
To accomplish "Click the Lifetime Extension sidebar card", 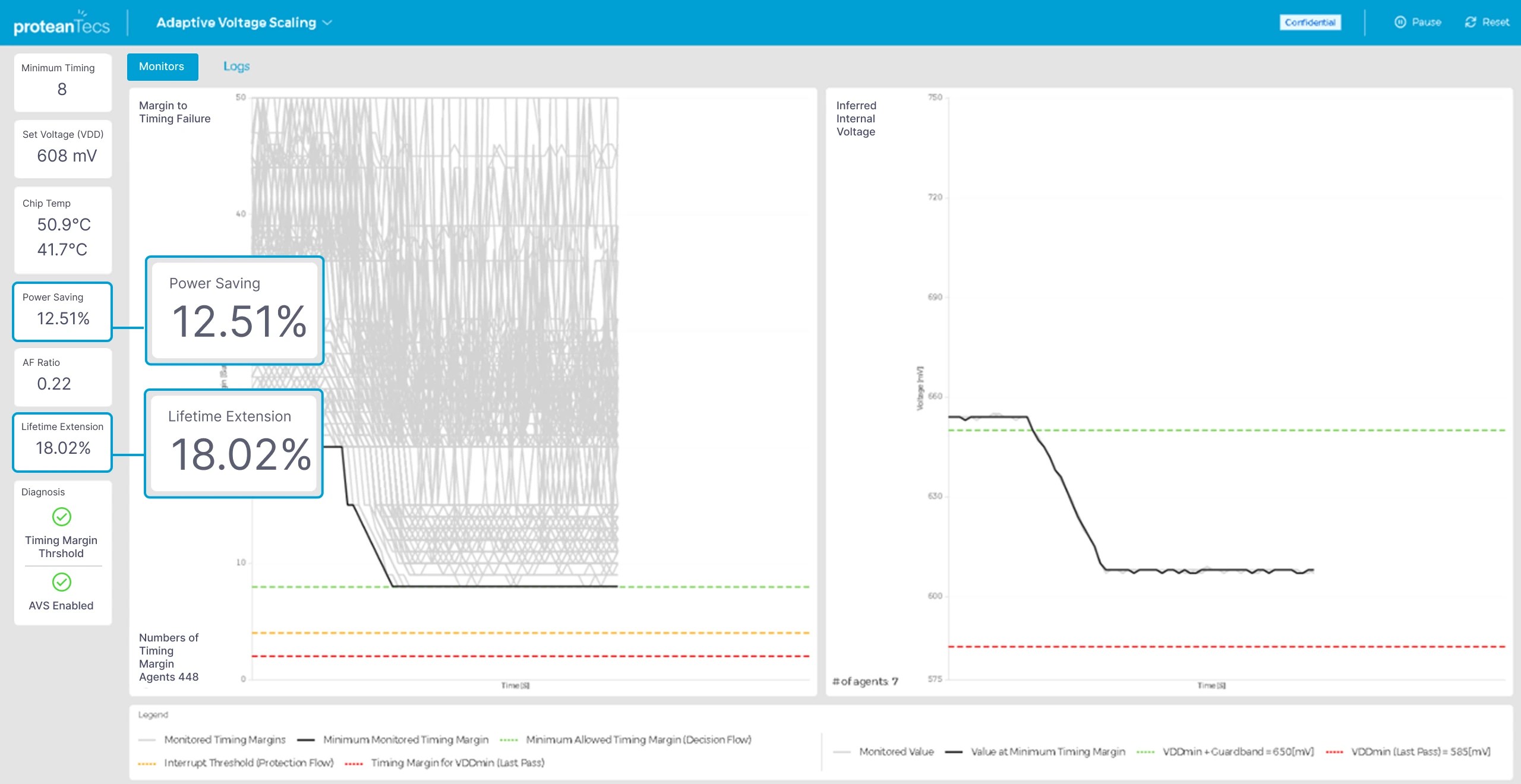I will pyautogui.click(x=62, y=442).
